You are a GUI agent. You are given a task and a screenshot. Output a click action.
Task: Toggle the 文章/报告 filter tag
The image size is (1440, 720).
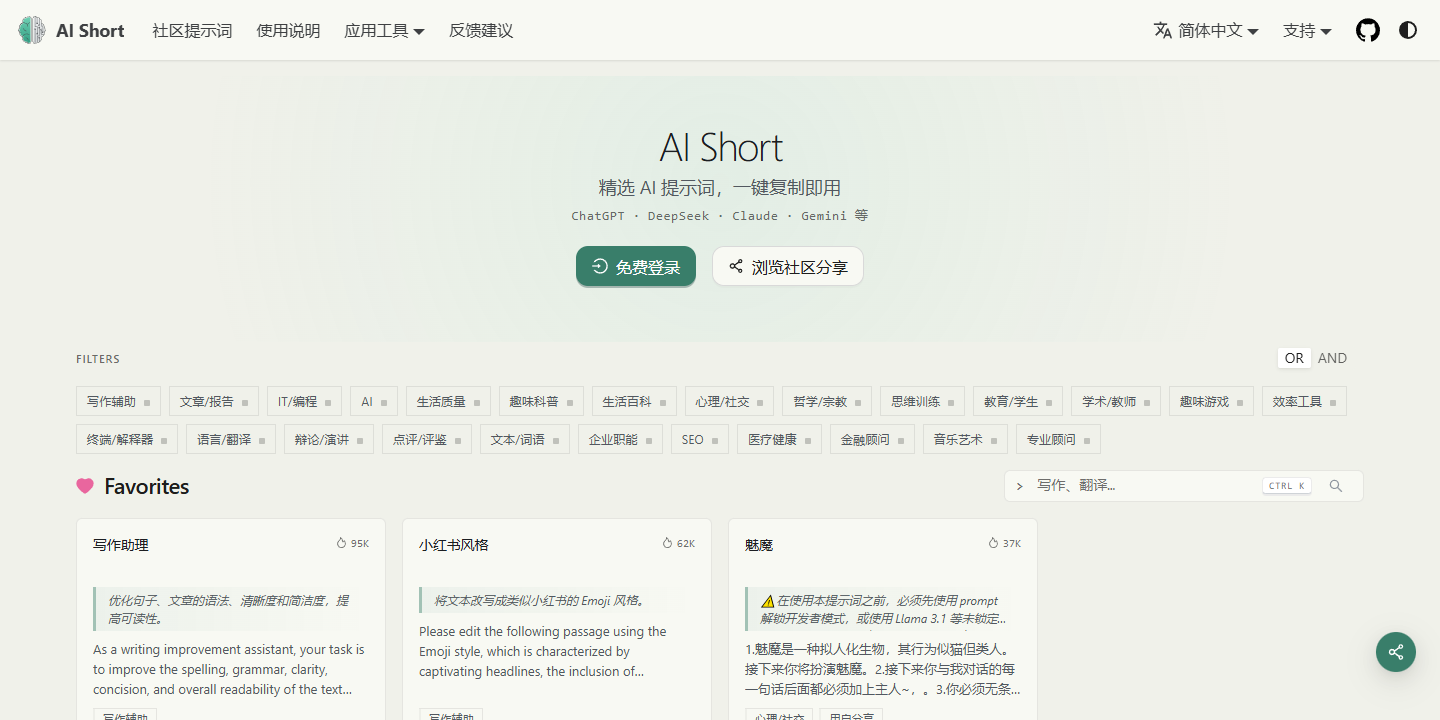pyautogui.click(x=214, y=401)
